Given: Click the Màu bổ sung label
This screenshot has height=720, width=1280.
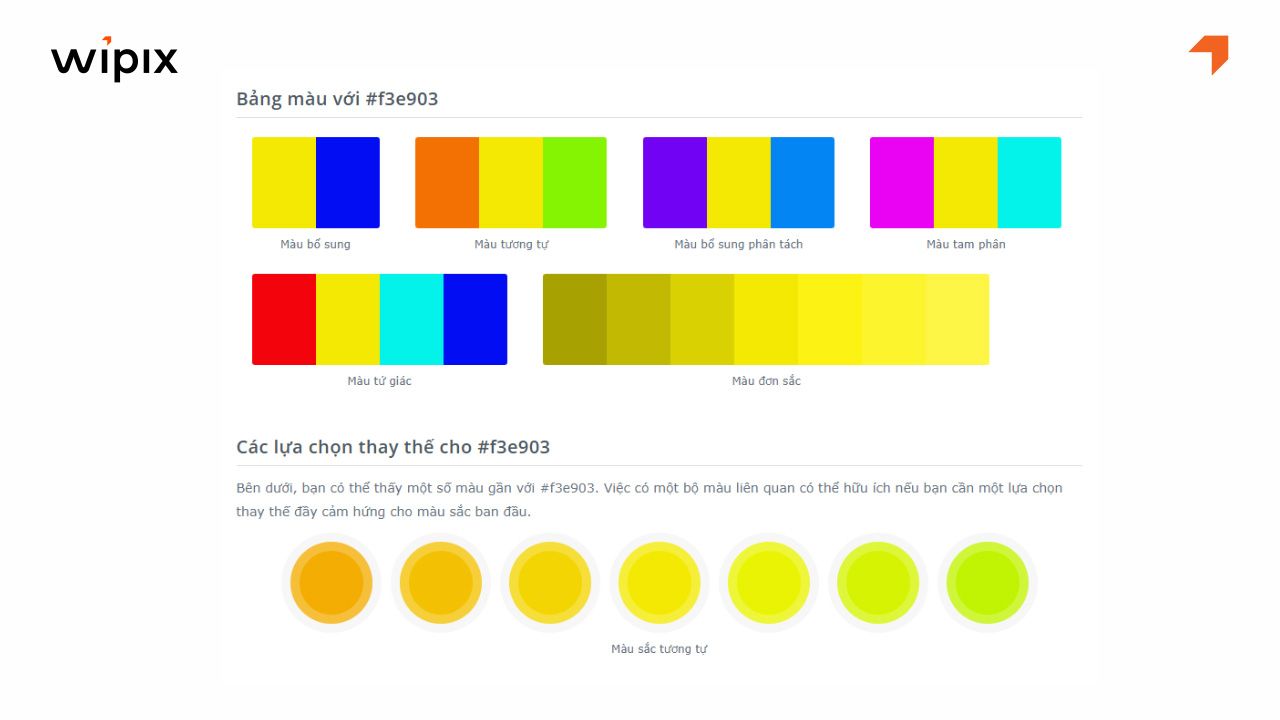Looking at the screenshot, I should click(x=315, y=244).
